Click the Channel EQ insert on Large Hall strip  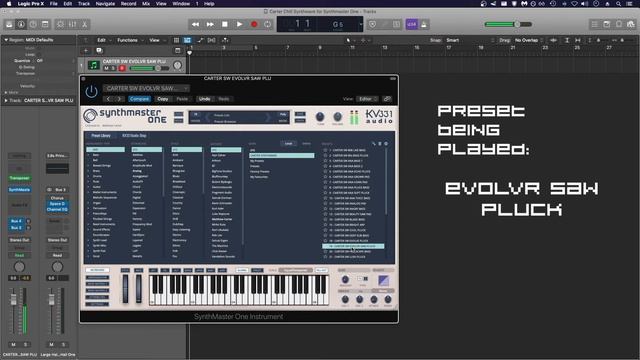click(x=57, y=209)
